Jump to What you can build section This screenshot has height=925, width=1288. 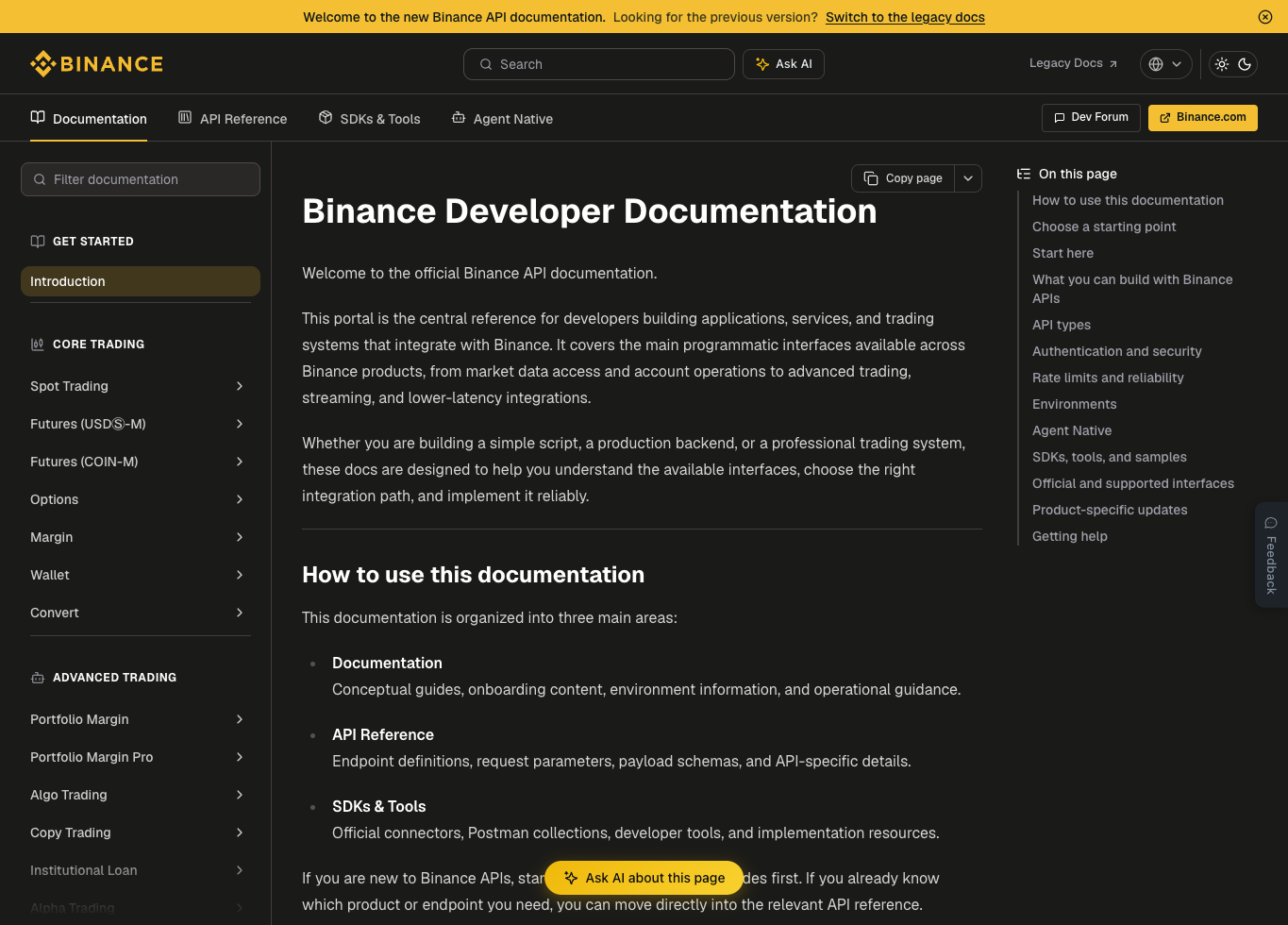[1132, 289]
